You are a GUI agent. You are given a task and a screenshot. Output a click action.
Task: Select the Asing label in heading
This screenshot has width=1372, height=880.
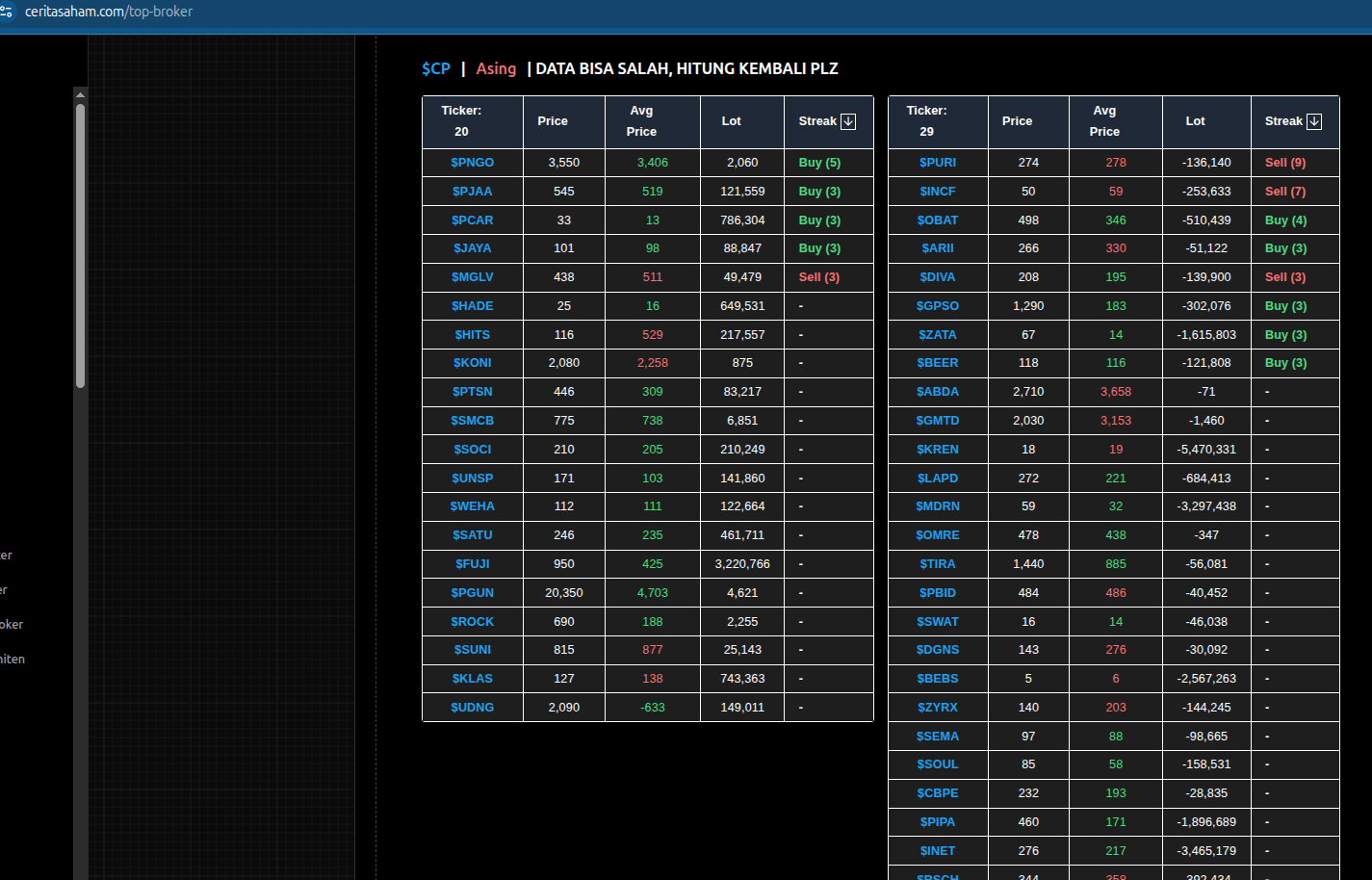point(496,68)
